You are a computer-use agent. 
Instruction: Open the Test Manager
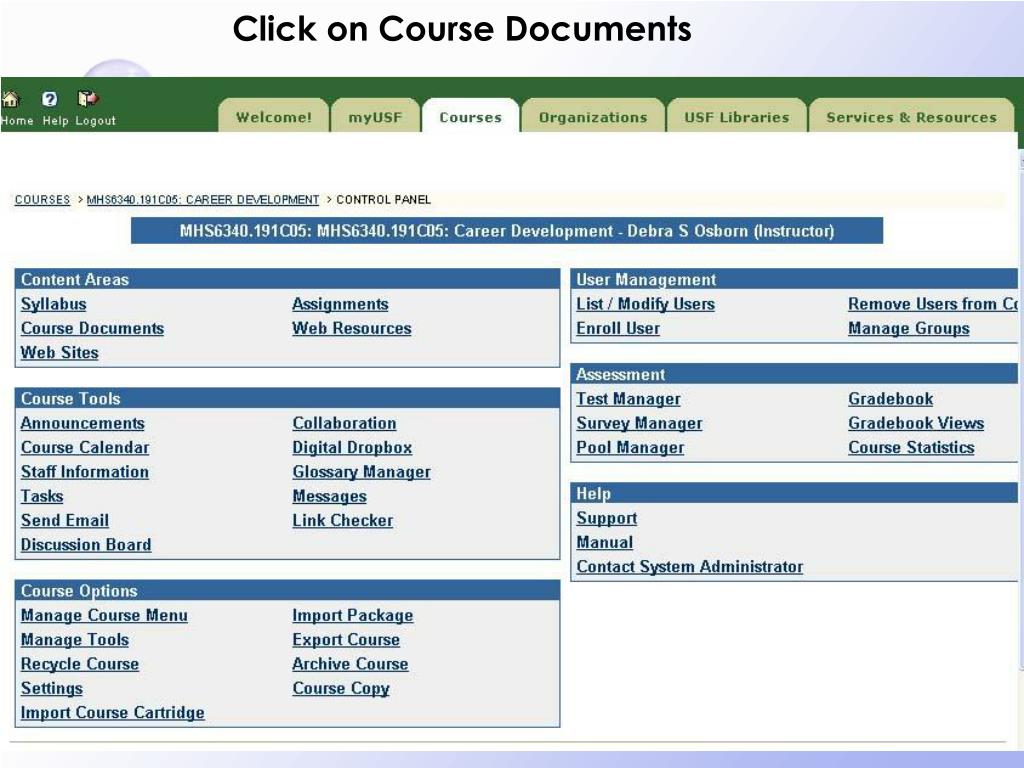tap(628, 399)
